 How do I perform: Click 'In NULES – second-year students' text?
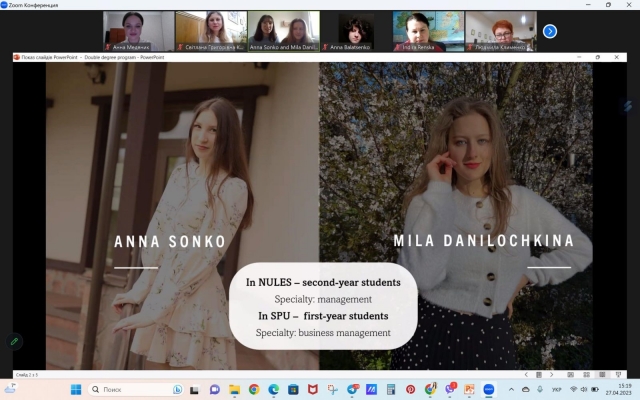[323, 282]
